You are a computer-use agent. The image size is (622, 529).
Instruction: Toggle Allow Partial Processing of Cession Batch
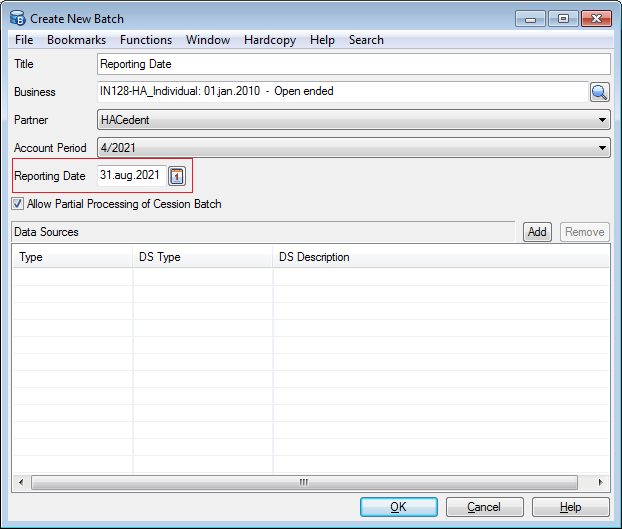click(x=18, y=204)
